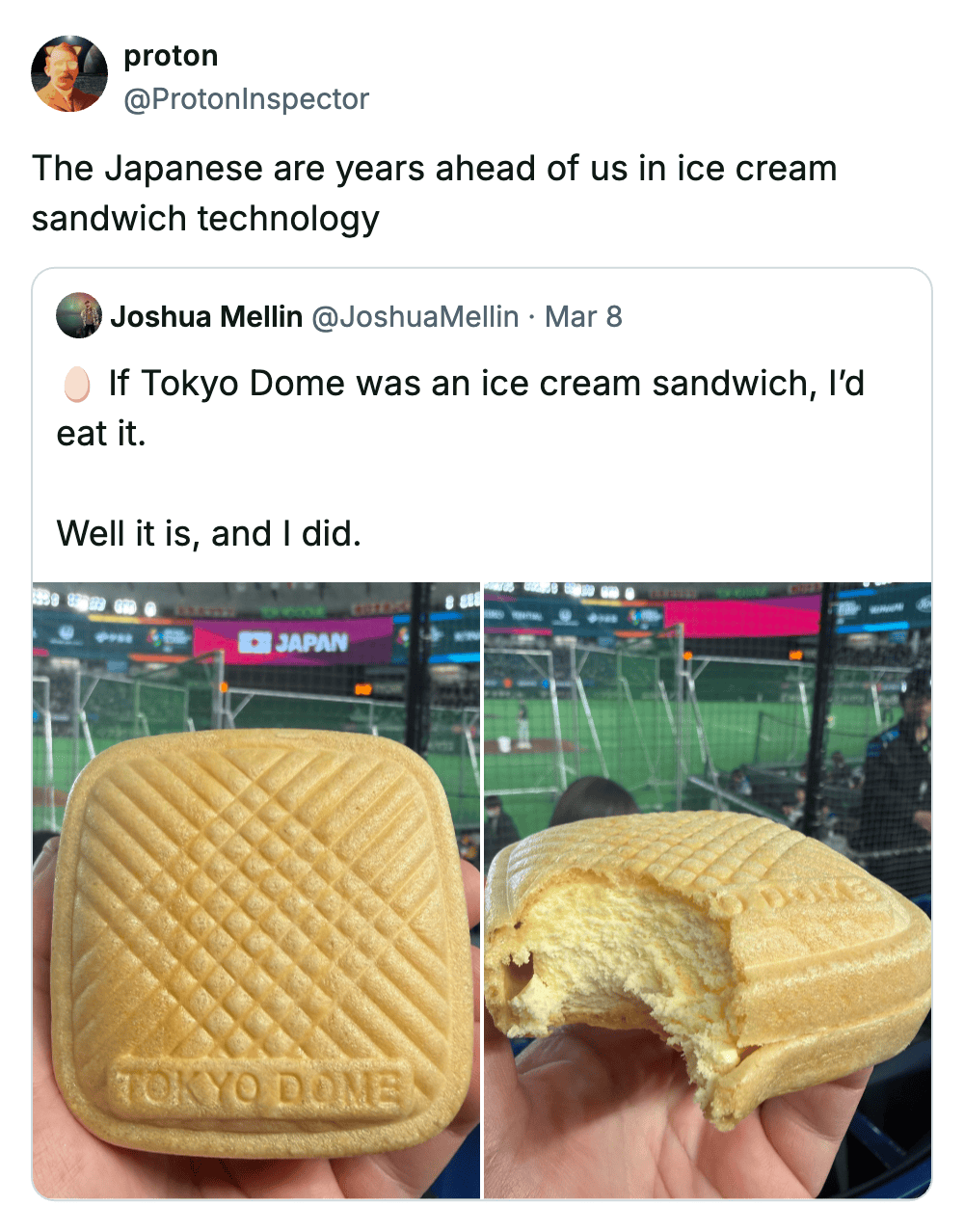Visit the @ProtonInspector handle

pyautogui.click(x=246, y=98)
